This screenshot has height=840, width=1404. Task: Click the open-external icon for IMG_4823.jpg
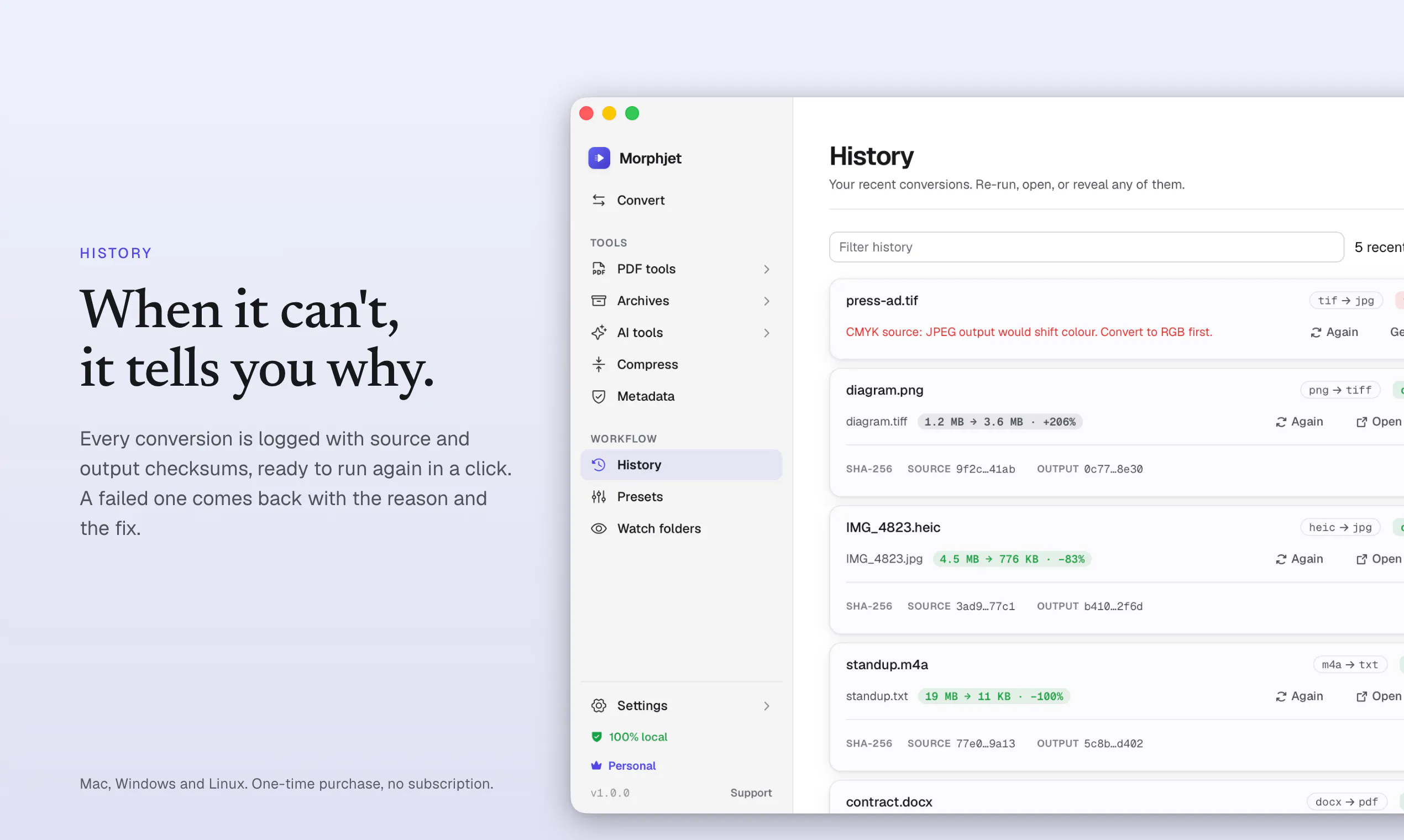point(1361,559)
